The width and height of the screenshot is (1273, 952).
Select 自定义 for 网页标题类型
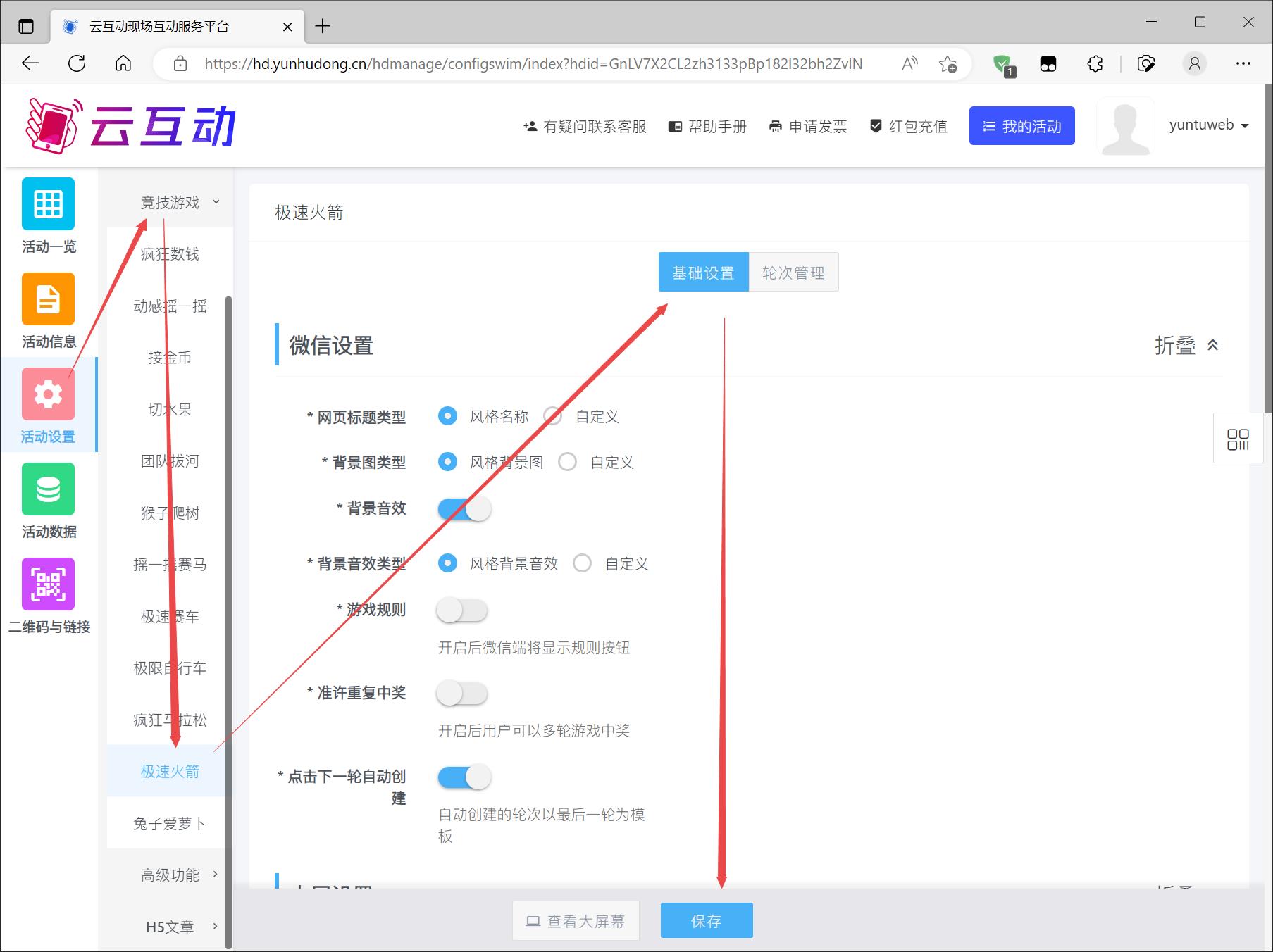point(552,416)
